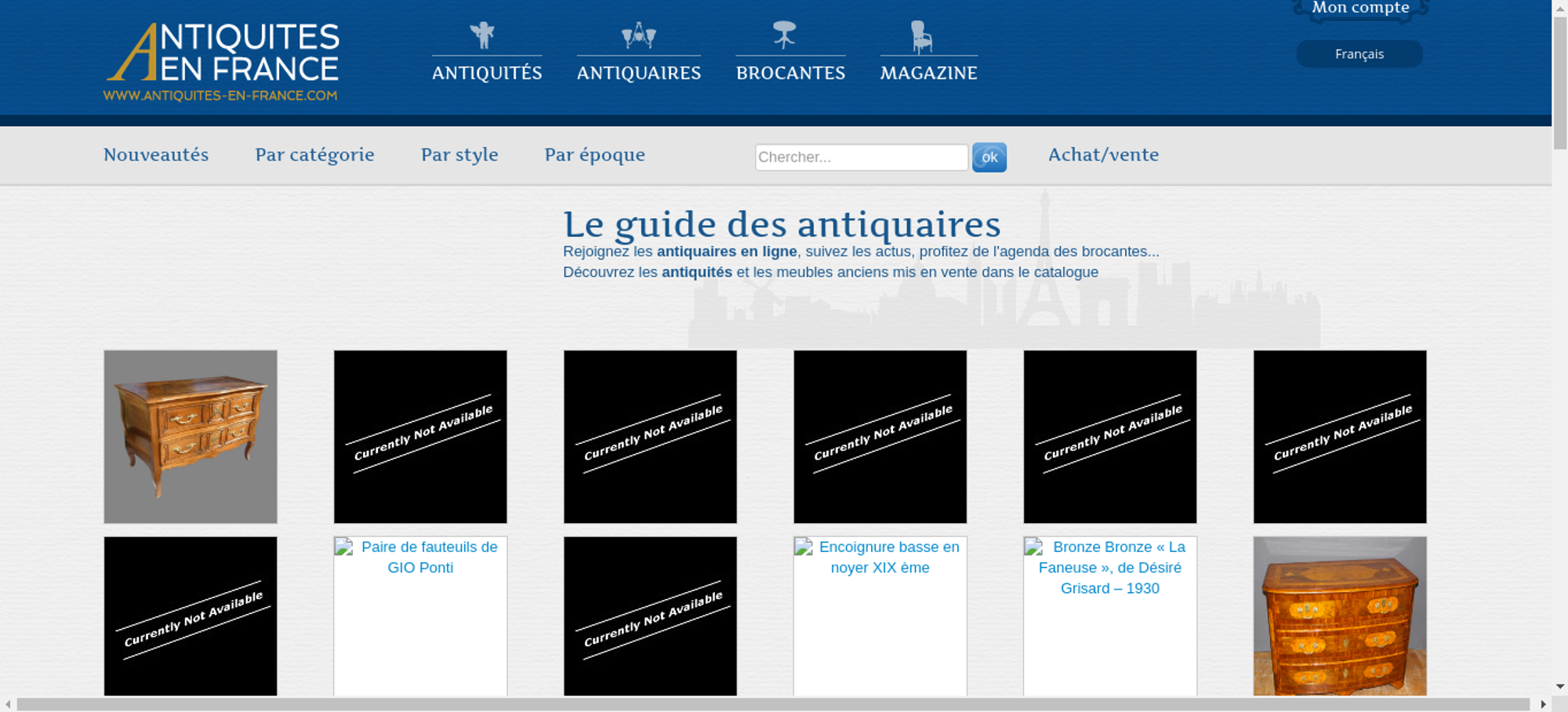Go to the Achat/vente section
The height and width of the screenshot is (712, 1568).
[1103, 154]
